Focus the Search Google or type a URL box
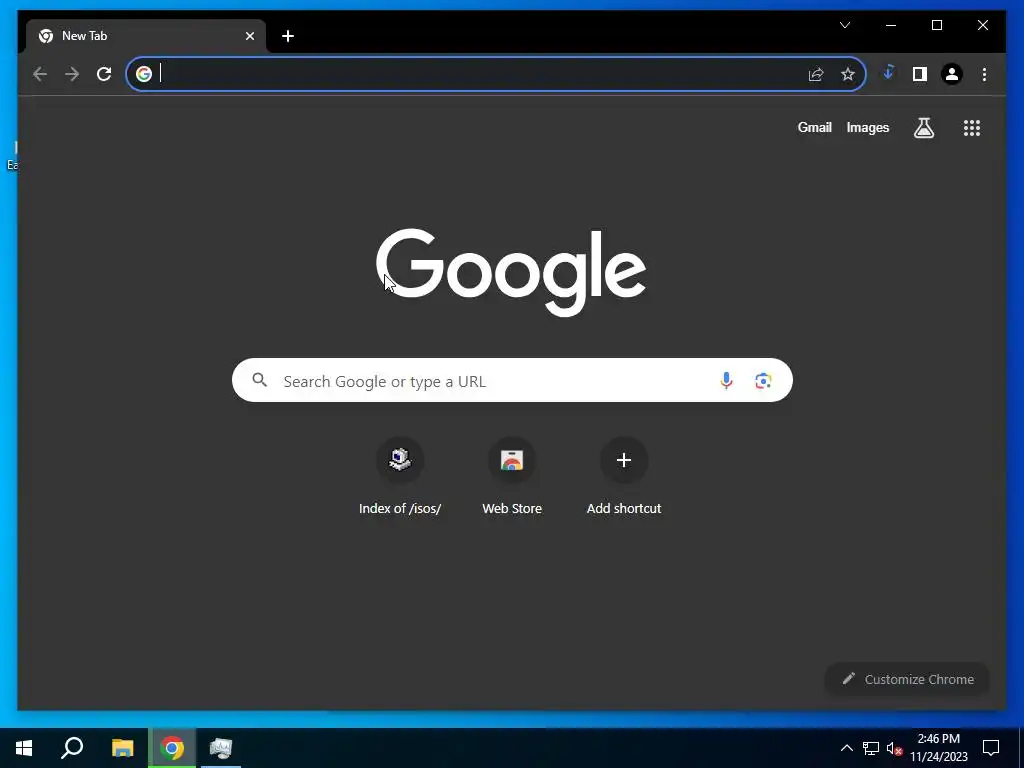The width and height of the screenshot is (1024, 768). pos(512,380)
